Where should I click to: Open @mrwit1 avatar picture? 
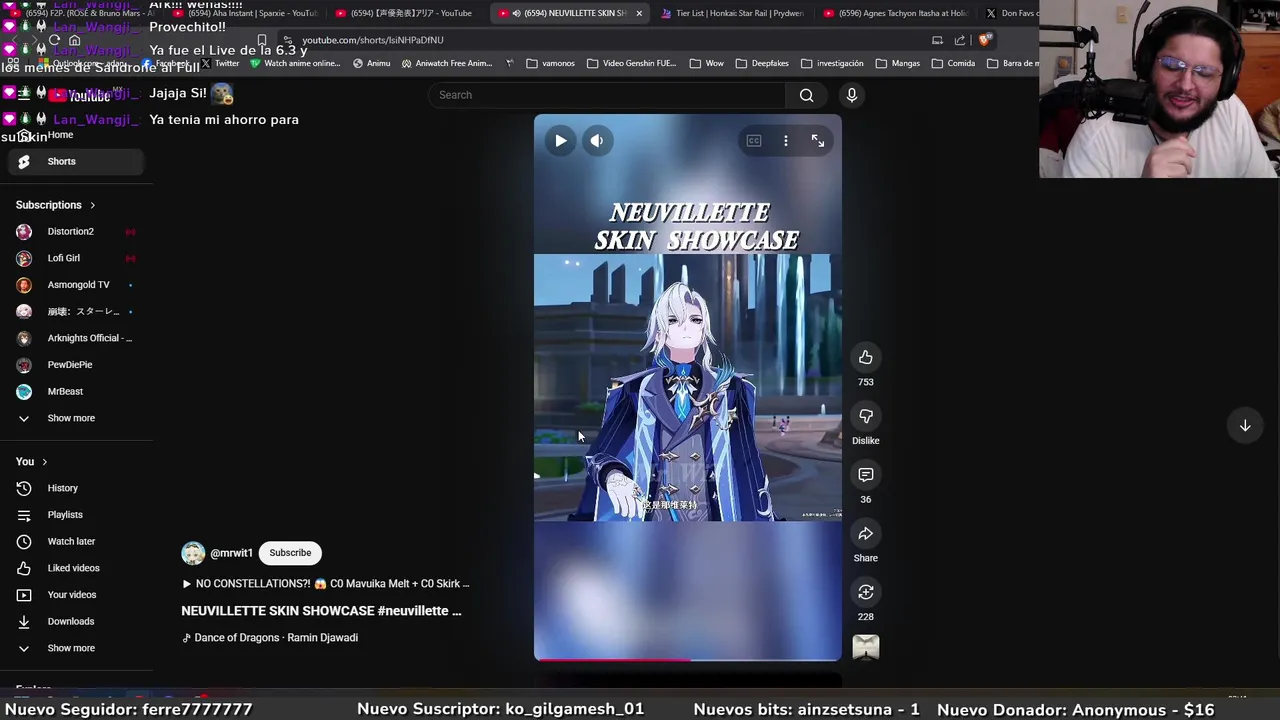click(x=193, y=553)
